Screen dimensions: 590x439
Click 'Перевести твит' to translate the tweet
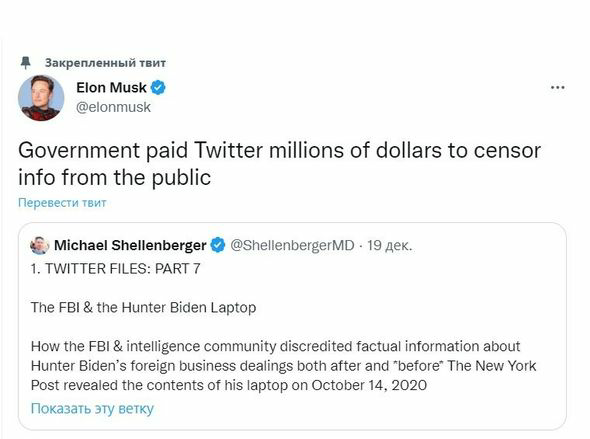(62, 203)
